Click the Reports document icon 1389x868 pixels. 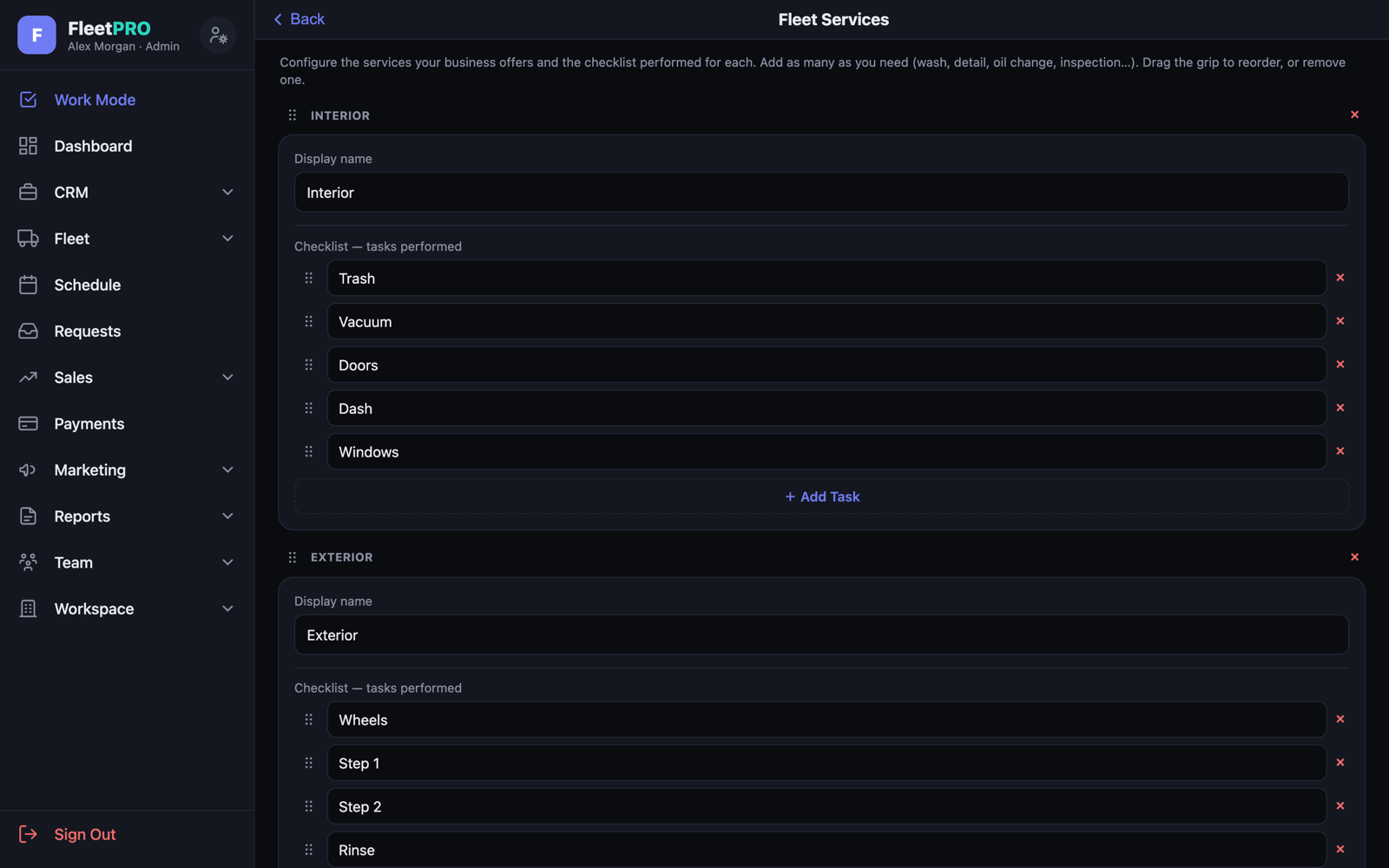click(28, 516)
